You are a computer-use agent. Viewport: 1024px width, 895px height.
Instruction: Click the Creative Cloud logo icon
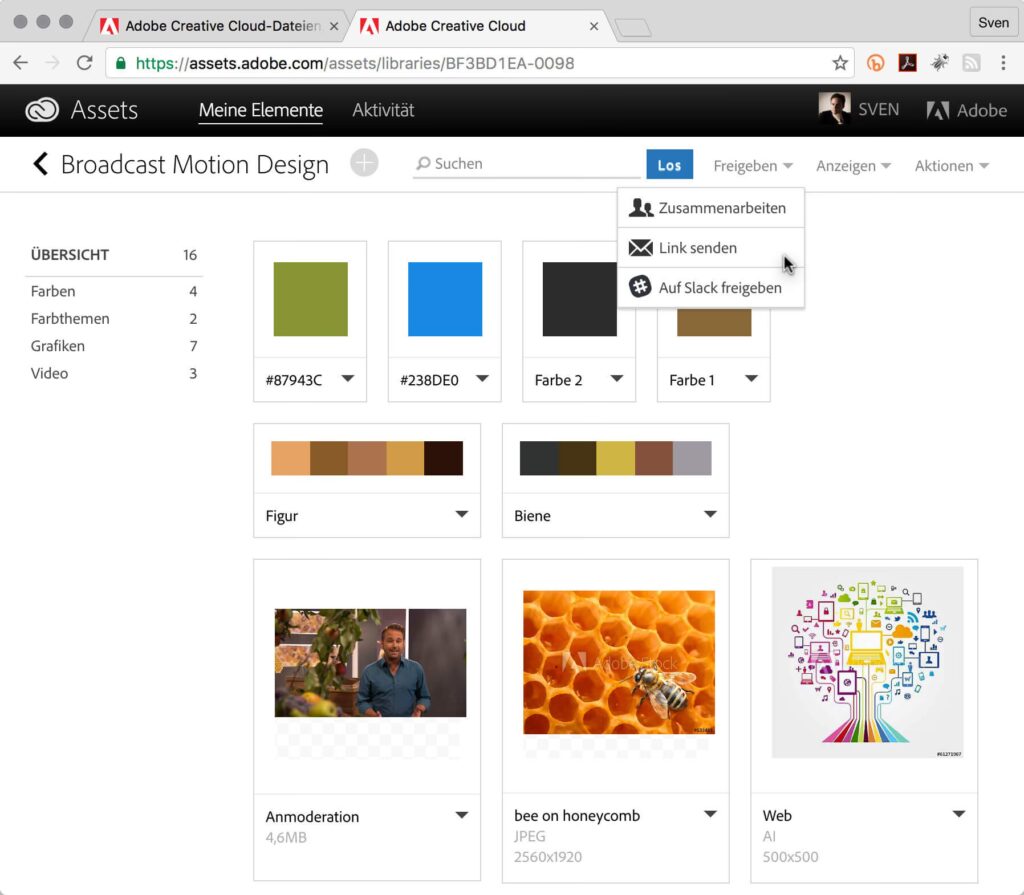click(x=42, y=110)
